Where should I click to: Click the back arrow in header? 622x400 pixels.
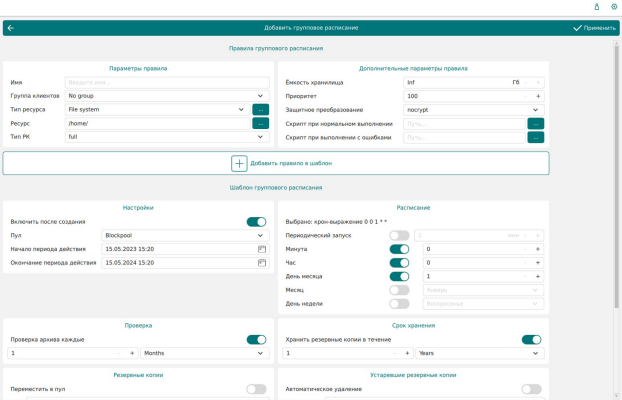coord(11,28)
